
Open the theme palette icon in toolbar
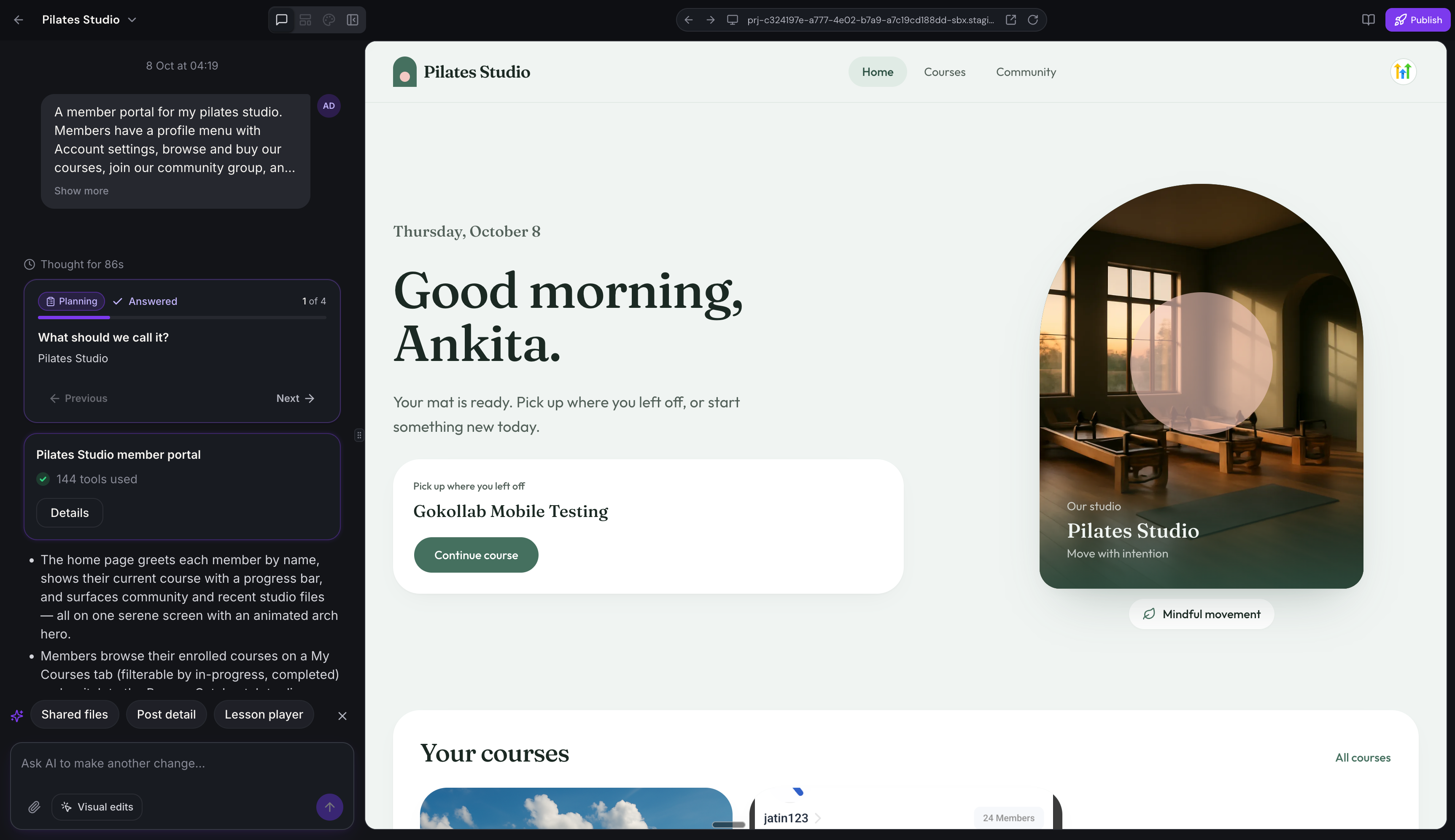329,20
